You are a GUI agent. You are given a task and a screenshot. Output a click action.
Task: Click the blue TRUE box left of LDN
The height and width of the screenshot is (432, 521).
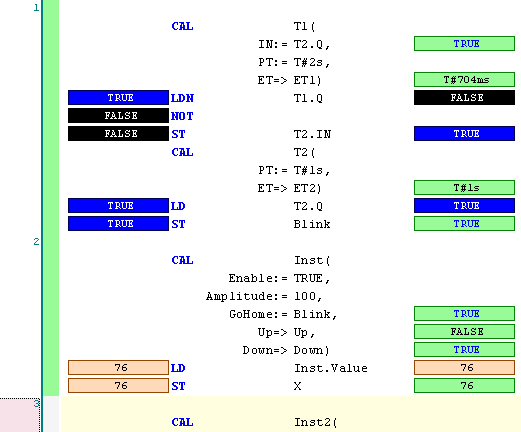(118, 98)
